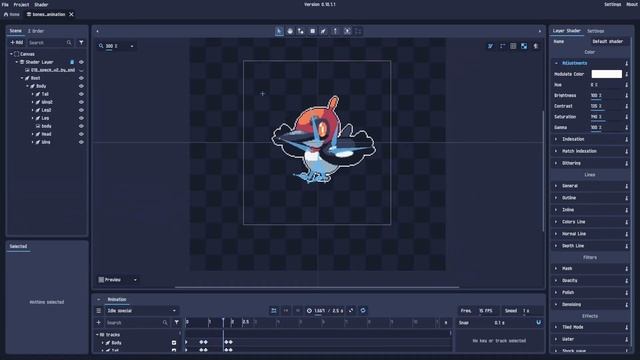Expand the Indexation section
Viewport: 640px width, 360px height.
tap(556, 139)
